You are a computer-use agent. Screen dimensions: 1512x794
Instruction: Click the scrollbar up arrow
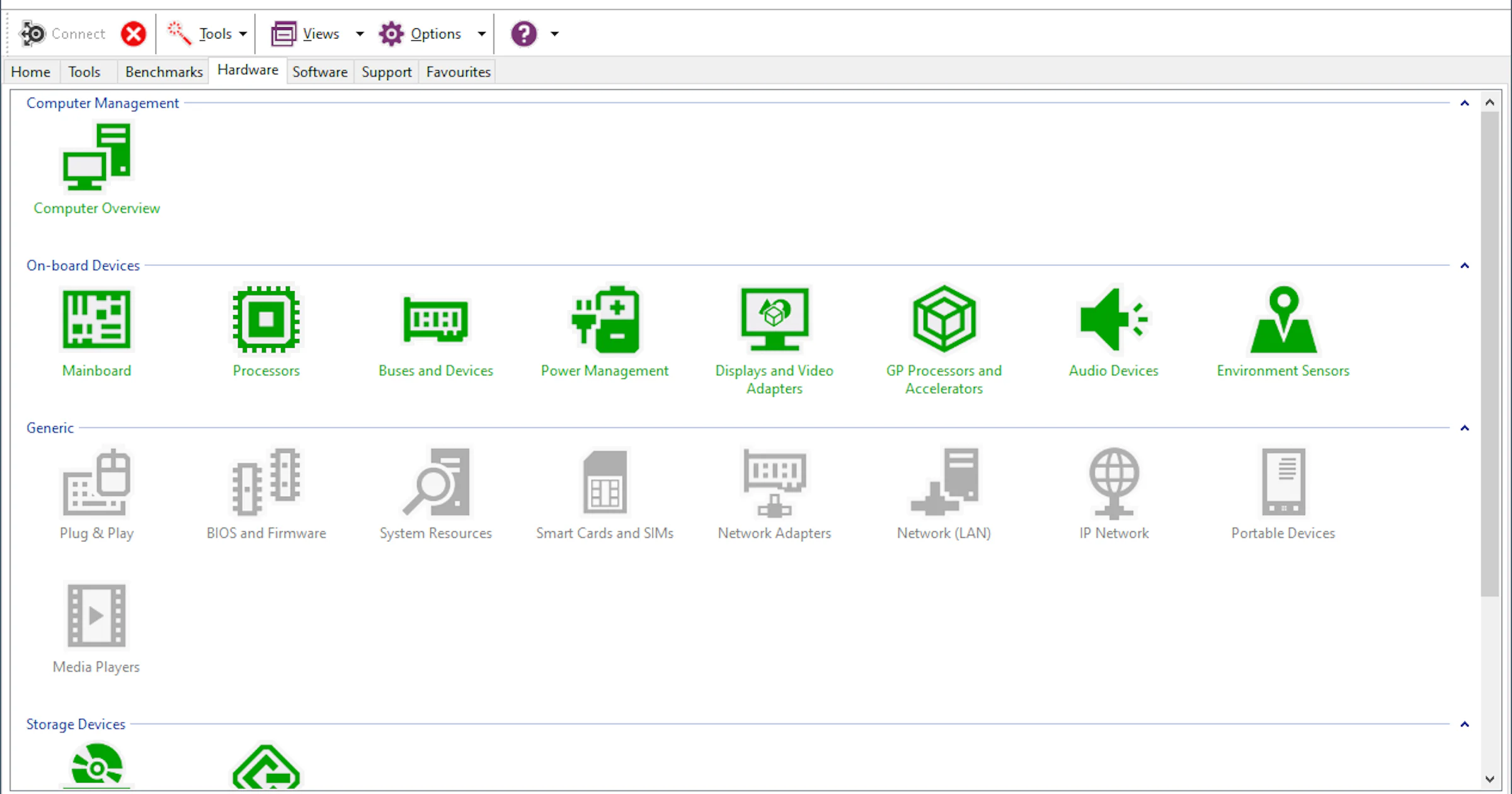[x=1490, y=102]
